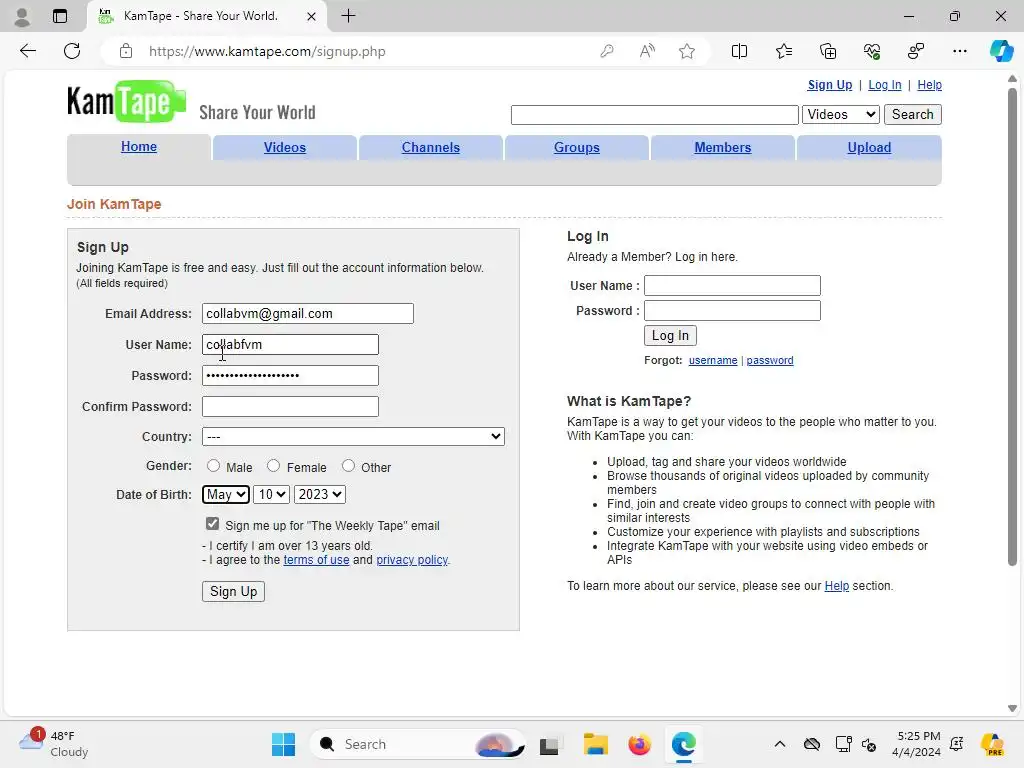Switch to the Groups tab

(577, 148)
